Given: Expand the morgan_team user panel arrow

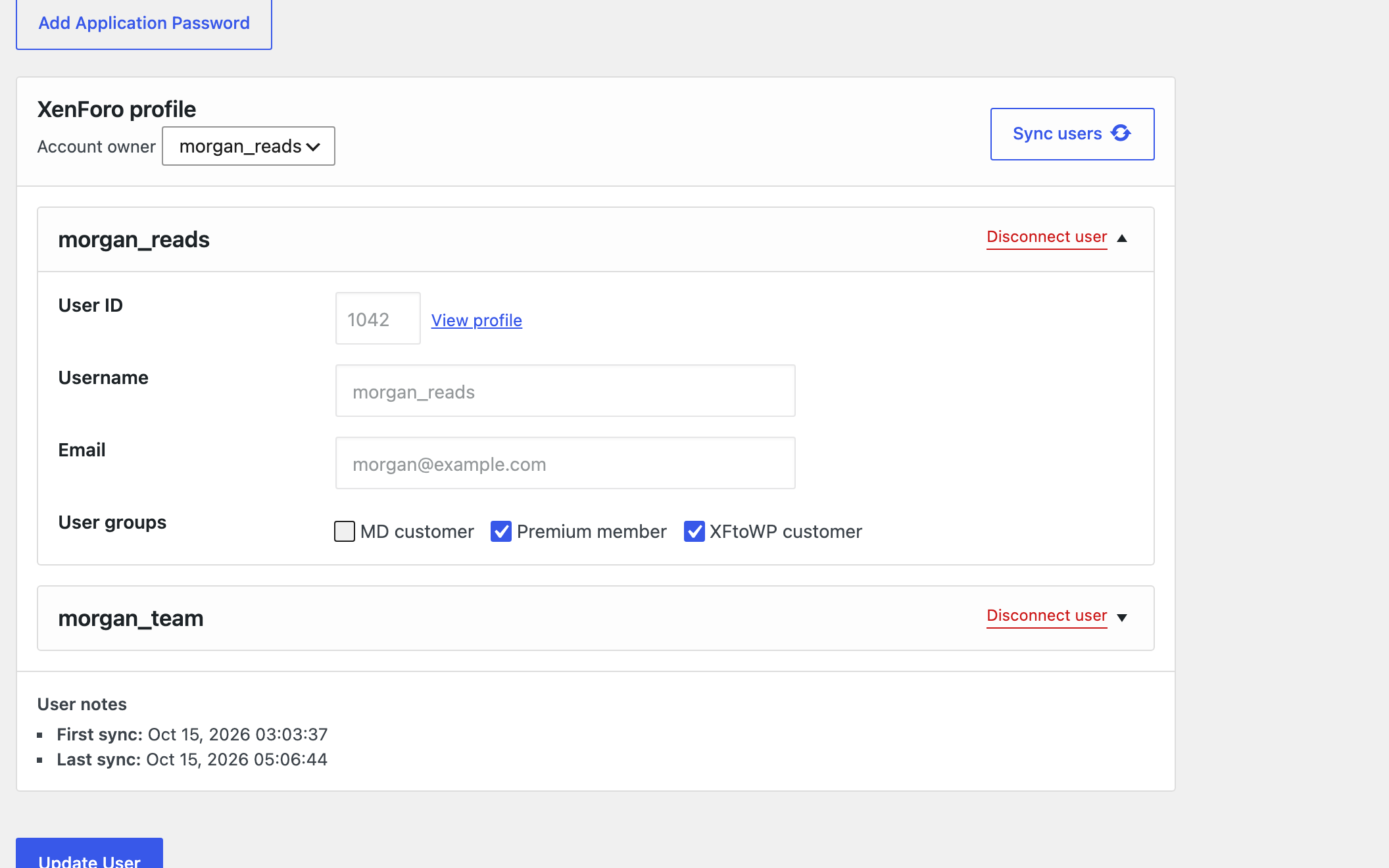Looking at the screenshot, I should [1123, 617].
